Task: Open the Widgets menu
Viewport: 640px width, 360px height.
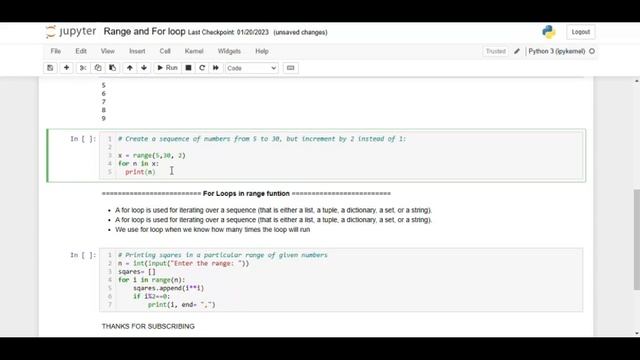Action: [x=229, y=51]
